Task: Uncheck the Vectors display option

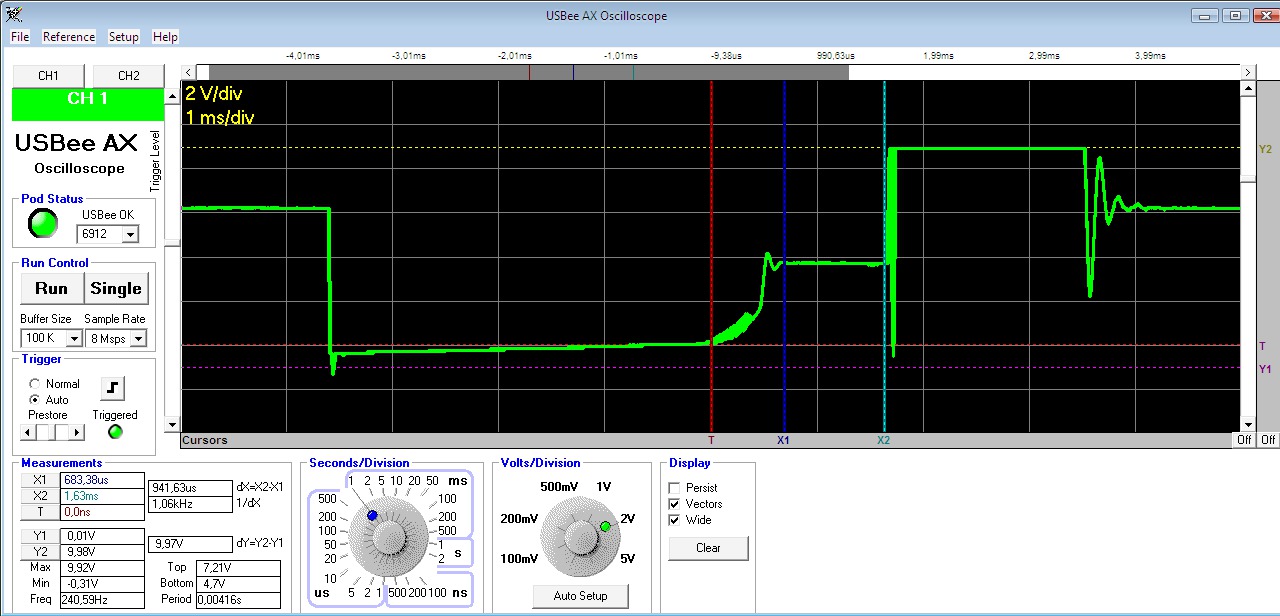Action: 674,504
